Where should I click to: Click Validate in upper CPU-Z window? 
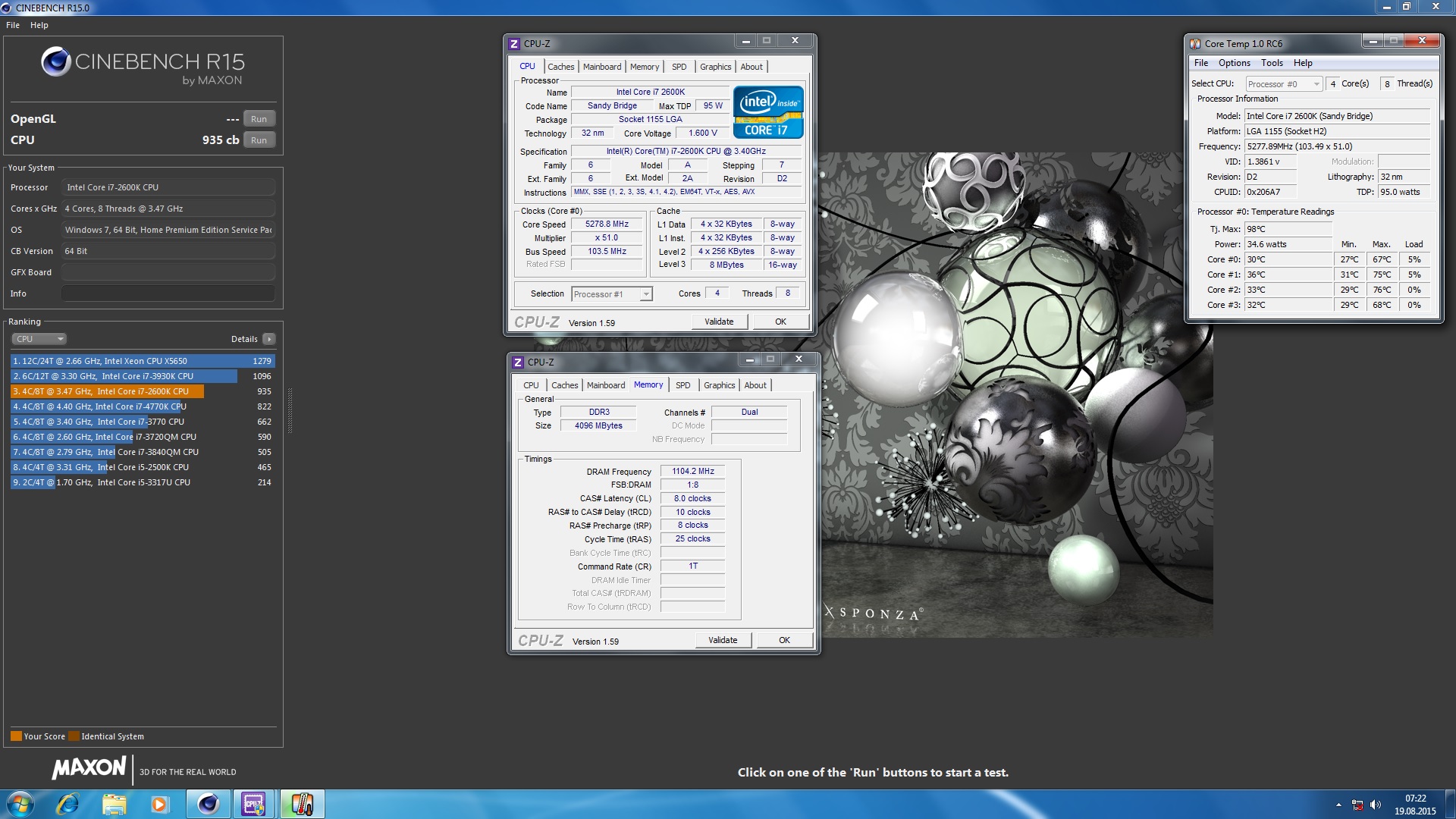tap(719, 322)
